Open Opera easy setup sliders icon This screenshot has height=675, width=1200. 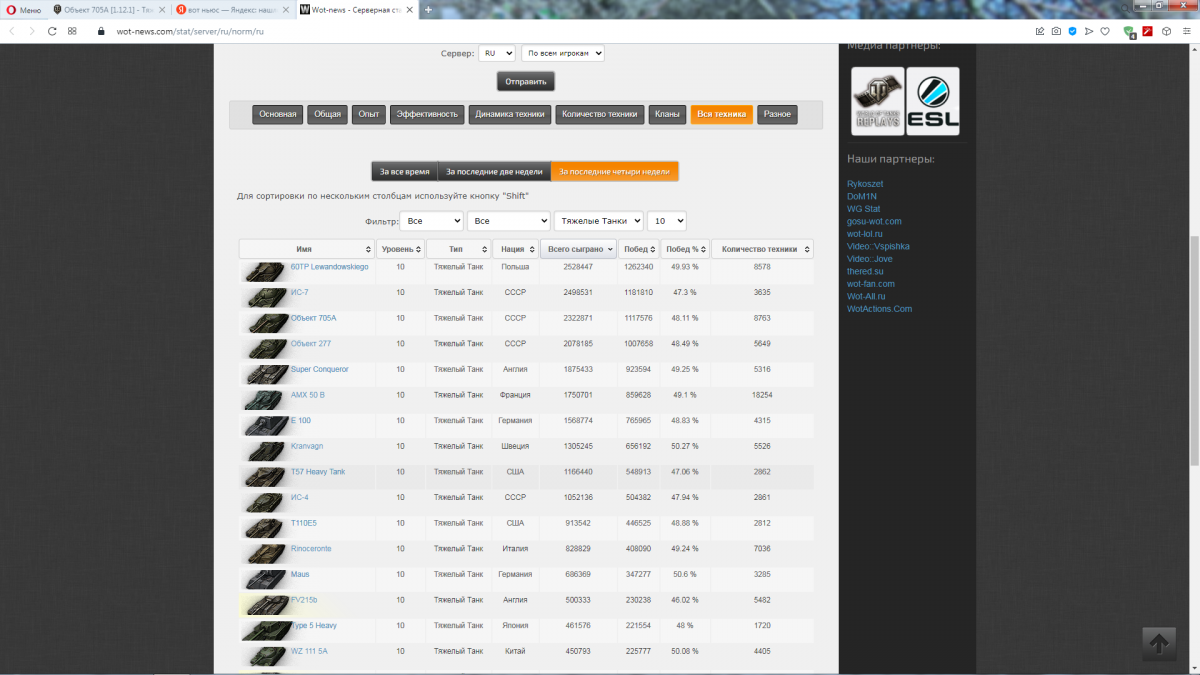point(1184,31)
